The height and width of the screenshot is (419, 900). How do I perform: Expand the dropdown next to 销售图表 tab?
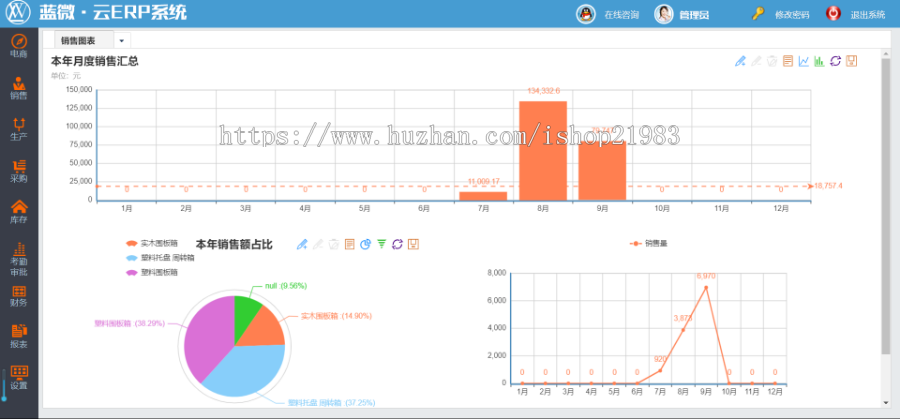(x=121, y=41)
